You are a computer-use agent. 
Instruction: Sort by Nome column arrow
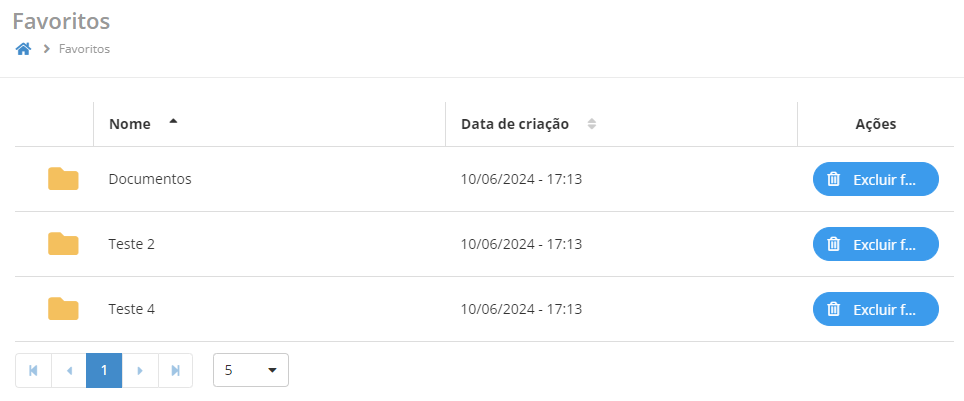click(x=173, y=122)
